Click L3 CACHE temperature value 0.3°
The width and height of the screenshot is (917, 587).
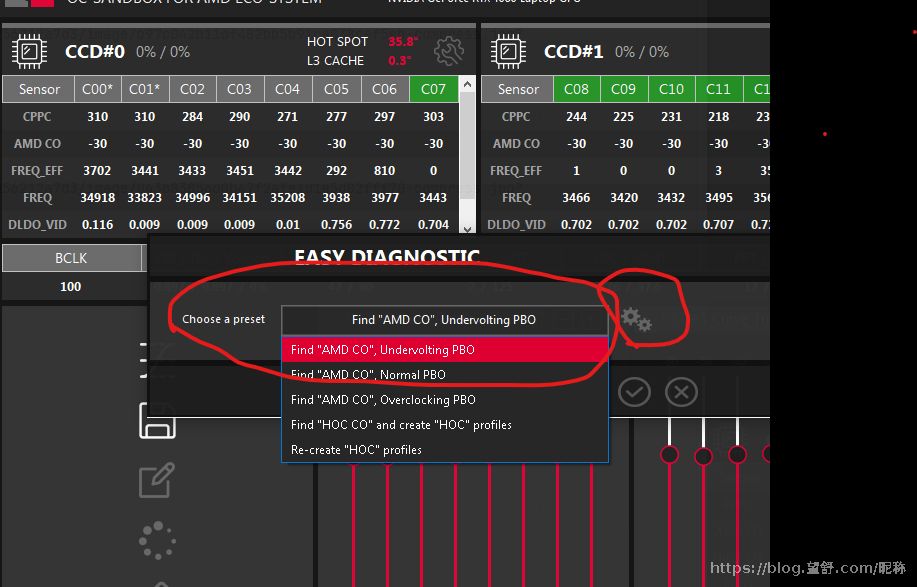[x=399, y=61]
